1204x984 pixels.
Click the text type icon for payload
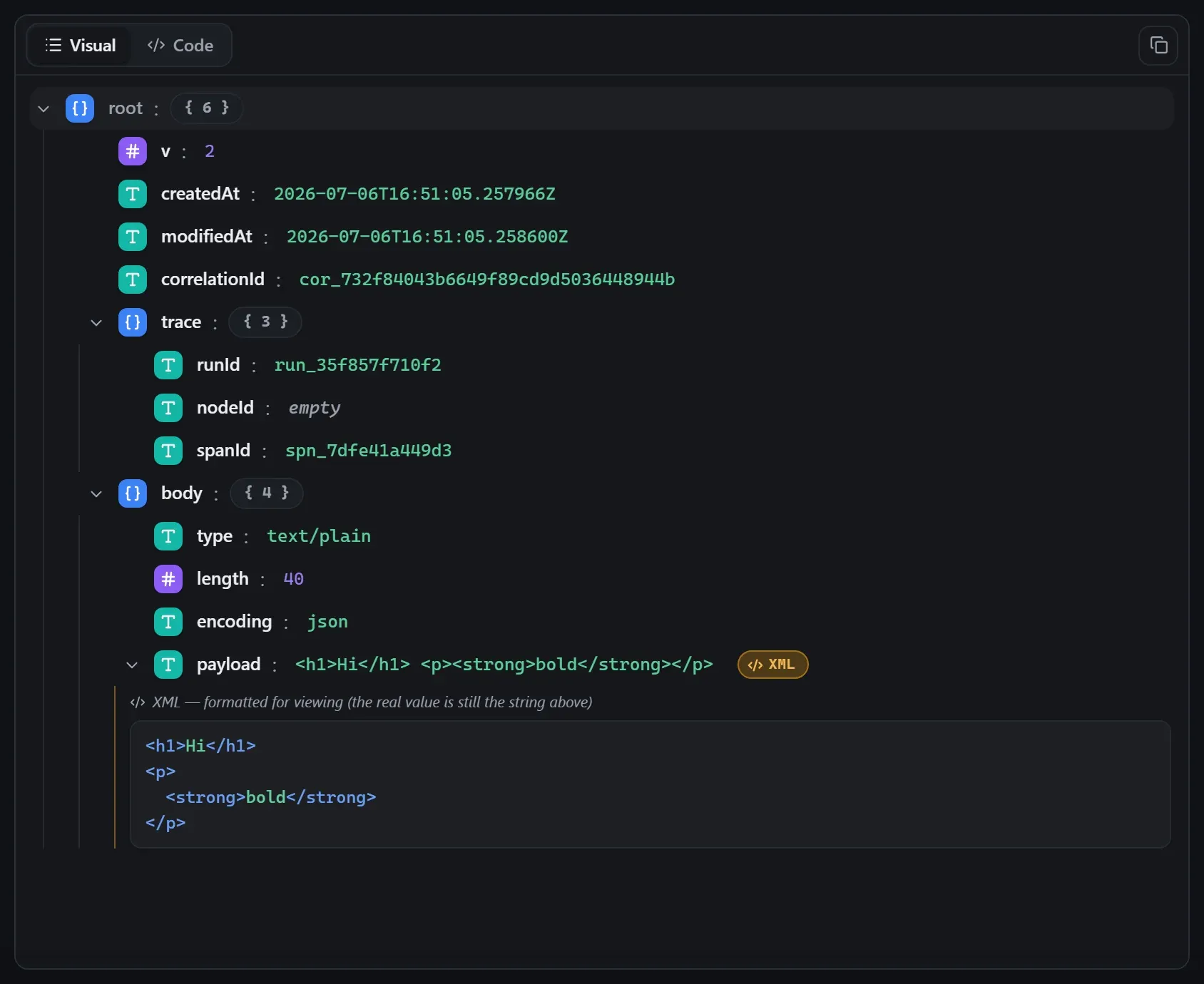pyautogui.click(x=168, y=665)
